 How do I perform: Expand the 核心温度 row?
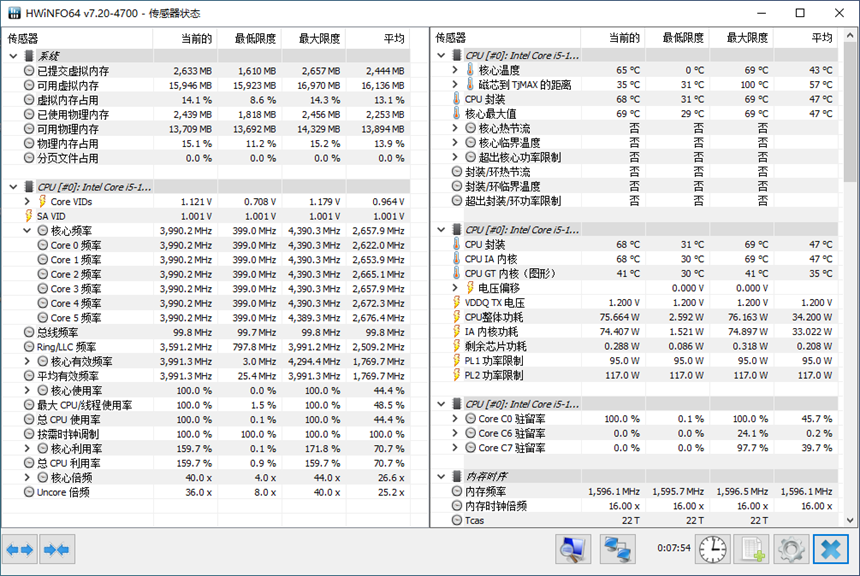[455, 70]
